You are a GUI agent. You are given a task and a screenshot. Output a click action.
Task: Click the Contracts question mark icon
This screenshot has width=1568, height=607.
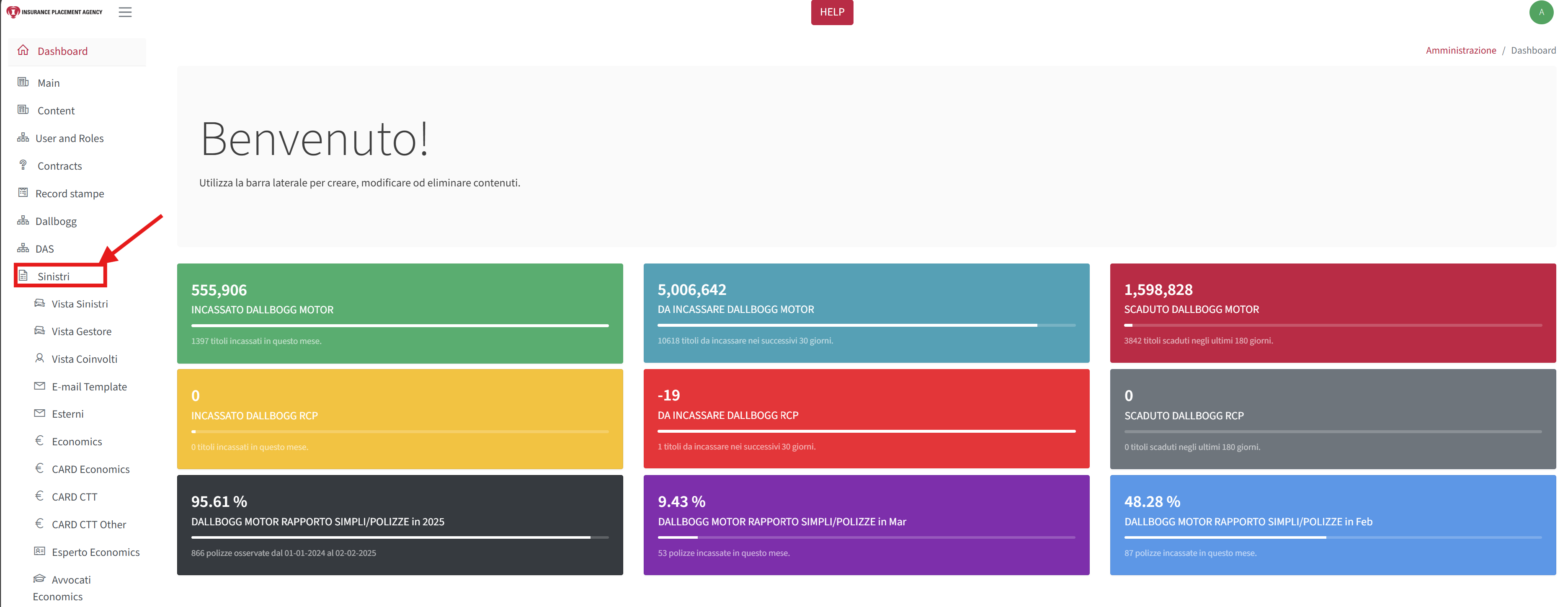tap(23, 165)
